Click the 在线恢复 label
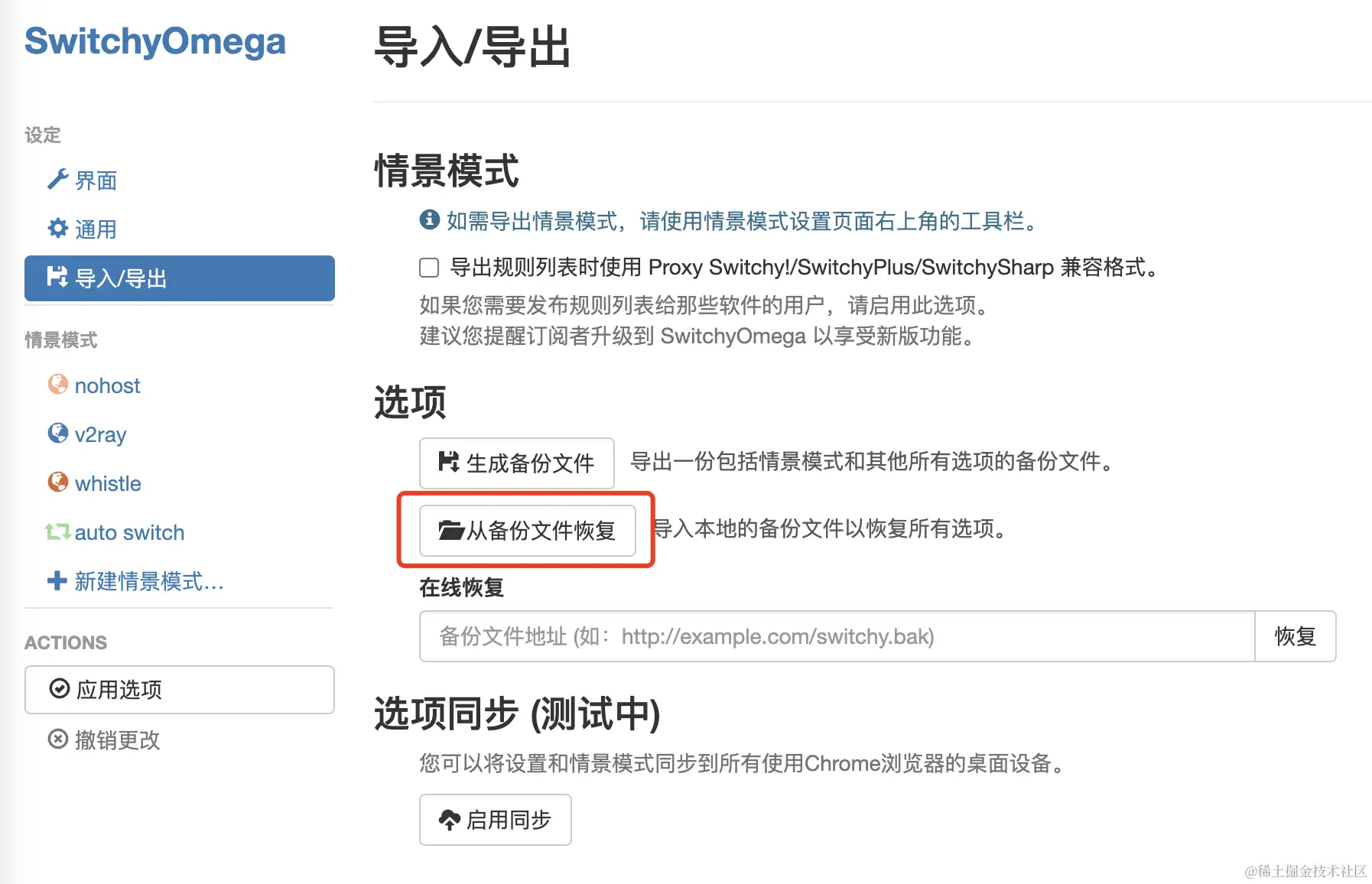Viewport: 1372px width, 884px height. [x=461, y=587]
